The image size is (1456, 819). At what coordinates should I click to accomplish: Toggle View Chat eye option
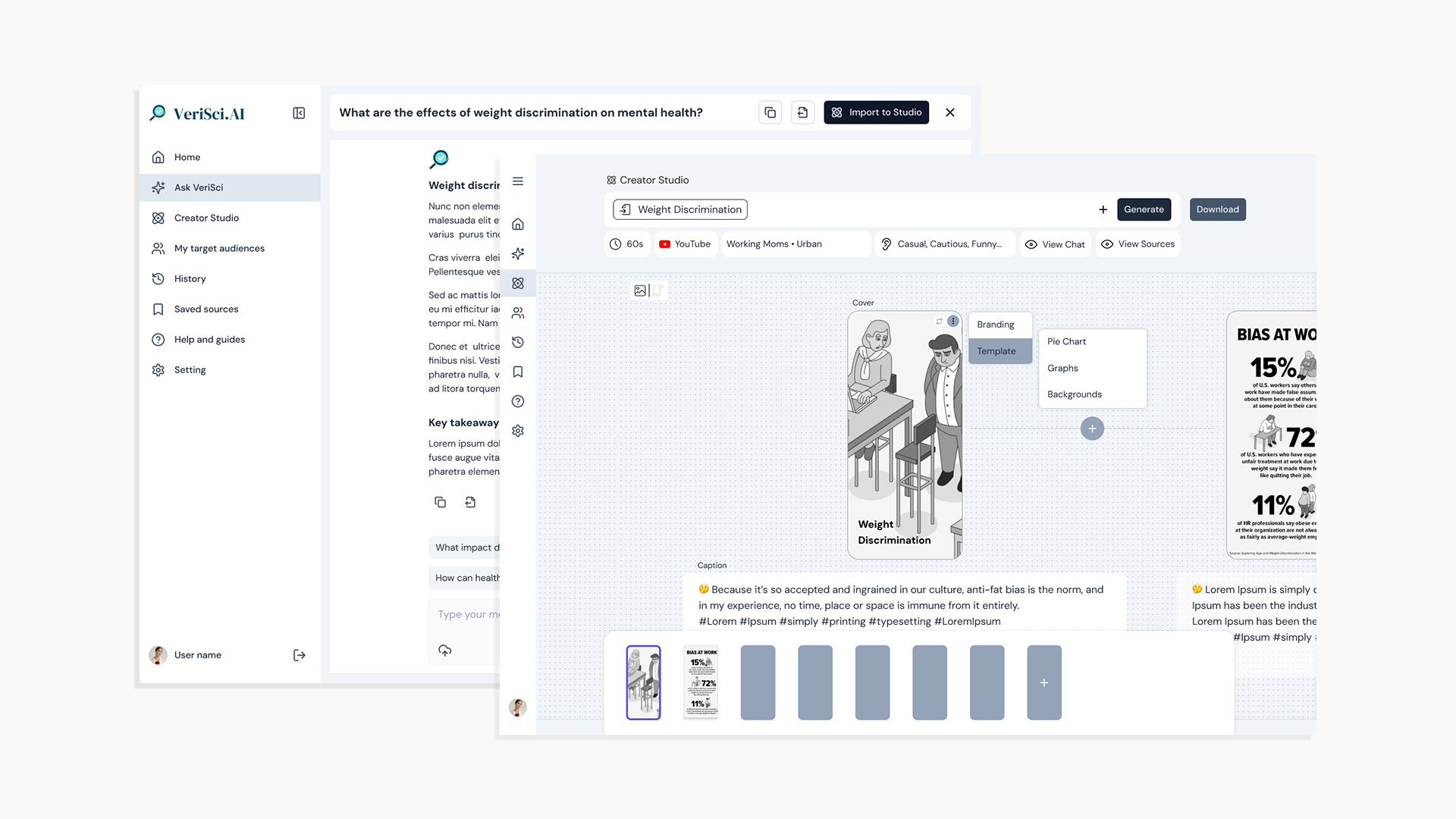point(1055,244)
